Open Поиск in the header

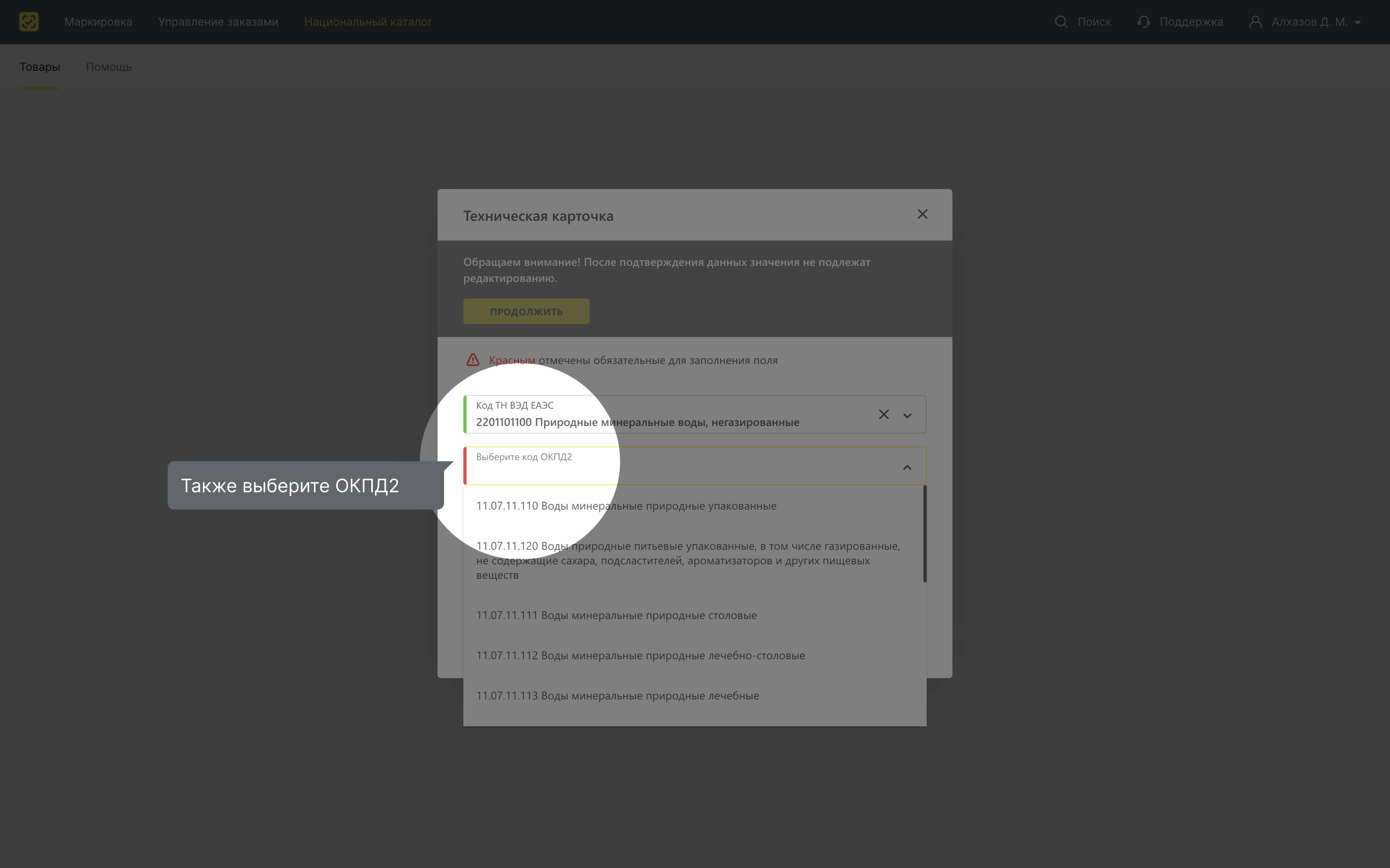[x=1094, y=22]
